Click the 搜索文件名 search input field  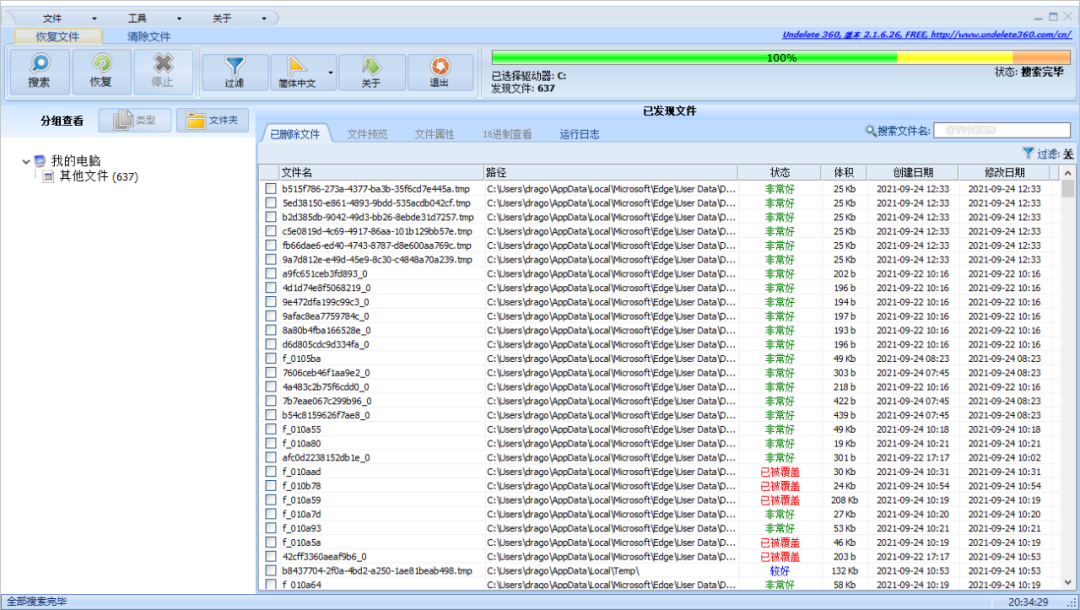[1002, 131]
